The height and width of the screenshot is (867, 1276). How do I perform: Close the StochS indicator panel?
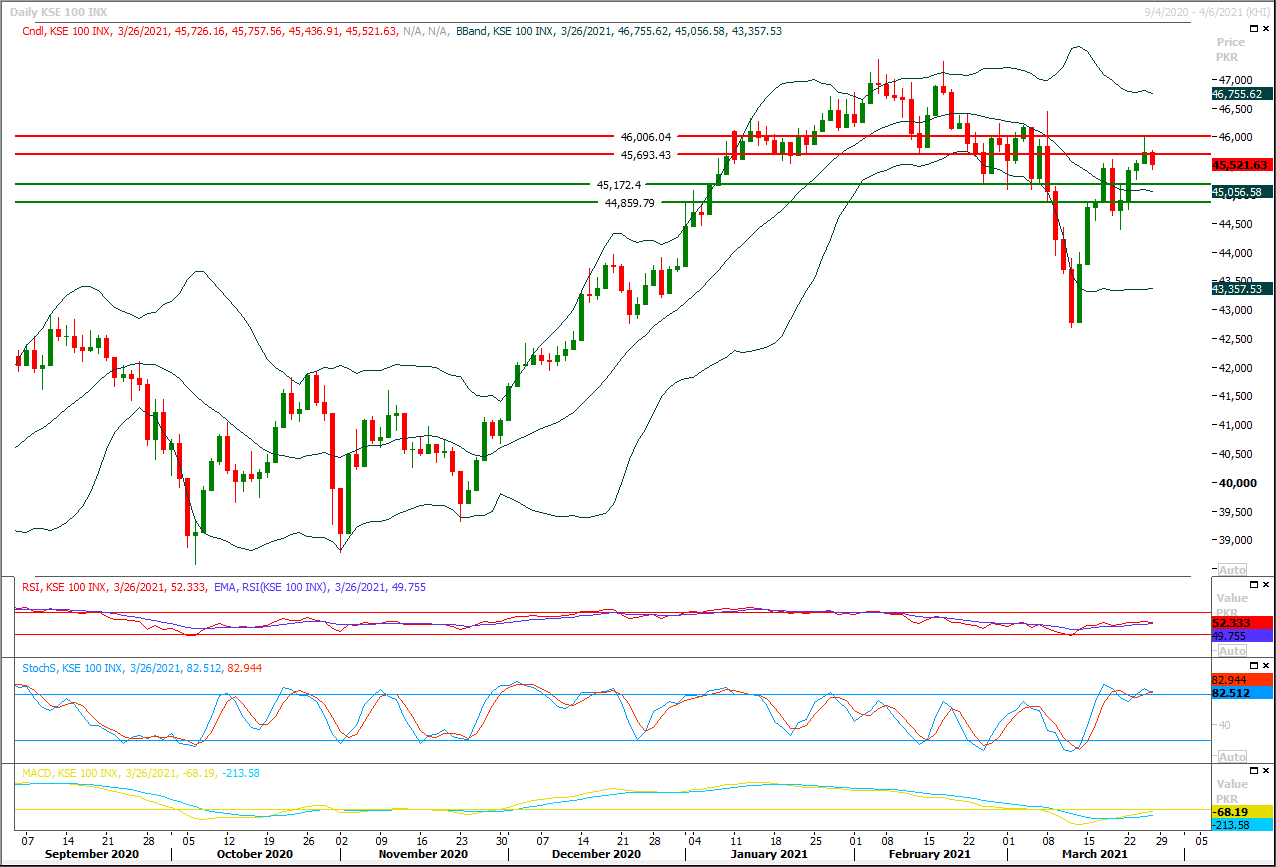tap(1265, 665)
